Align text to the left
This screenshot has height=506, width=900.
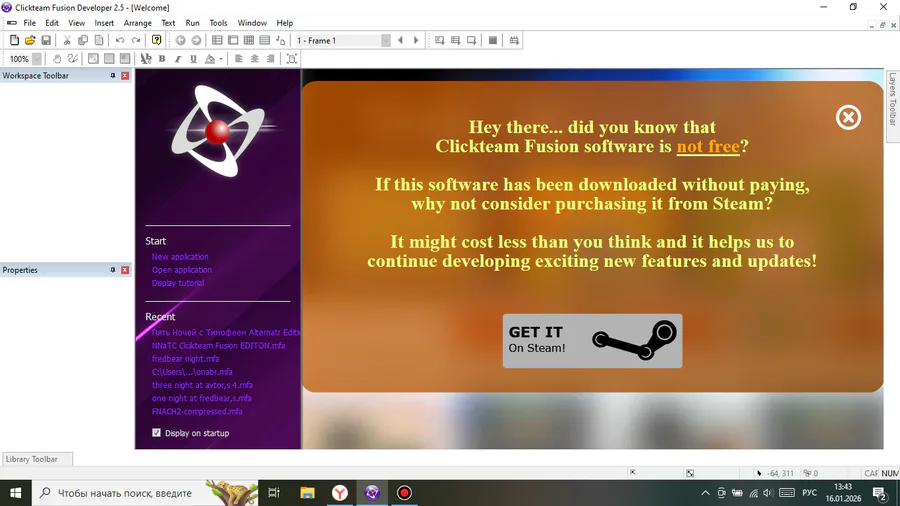[x=239, y=59]
